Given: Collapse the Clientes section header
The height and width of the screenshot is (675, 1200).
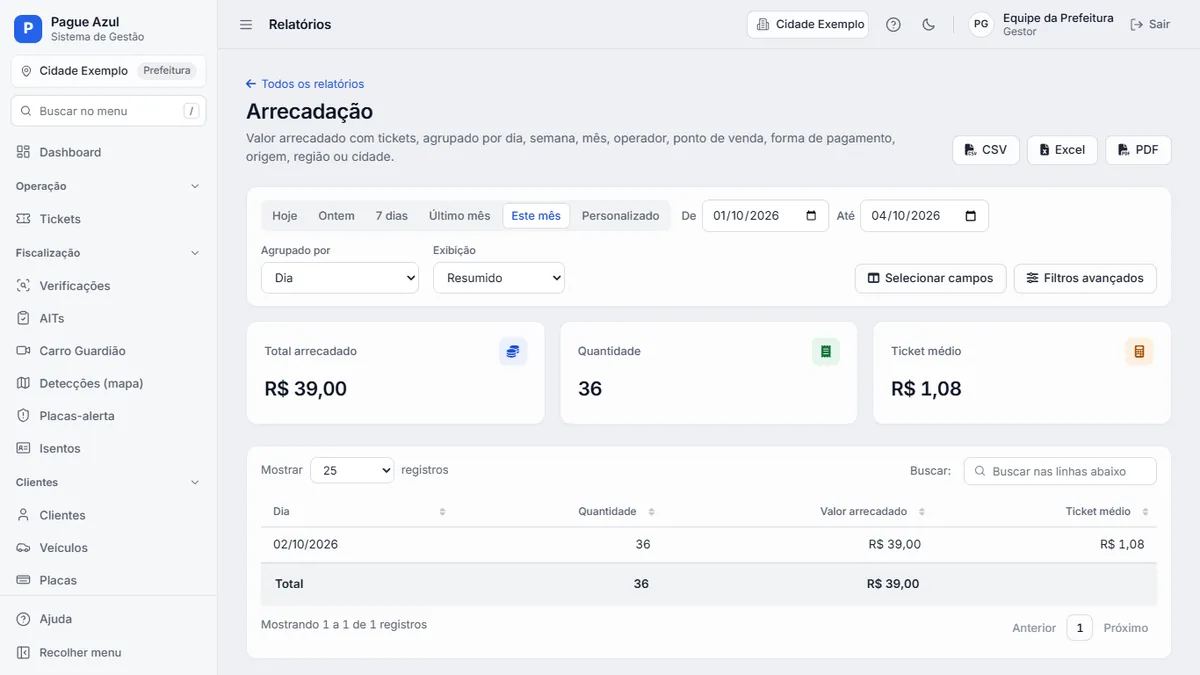Looking at the screenshot, I should tap(108, 482).
